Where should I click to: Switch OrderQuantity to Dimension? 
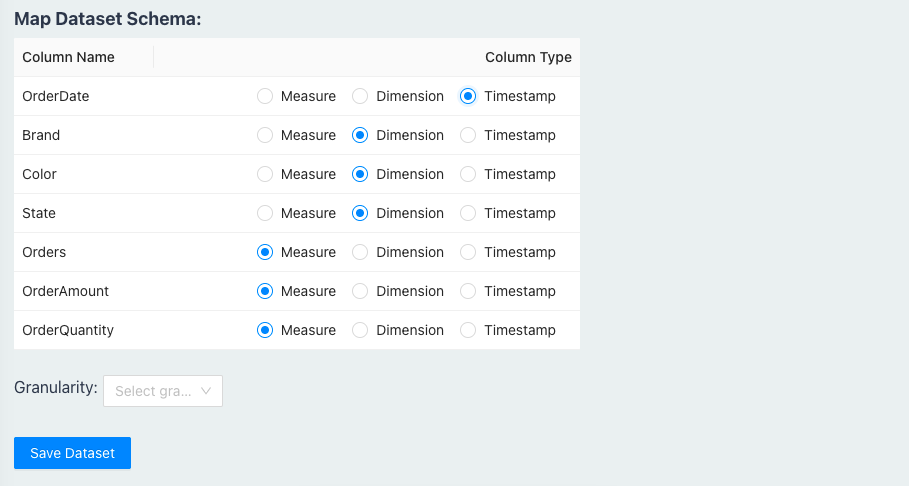pyautogui.click(x=361, y=330)
